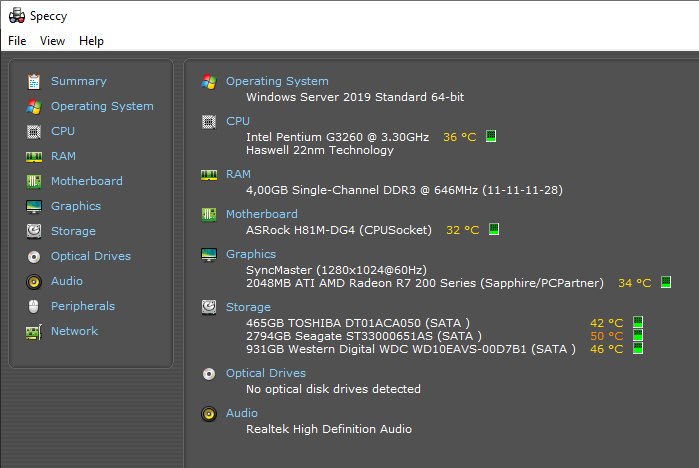699x468 pixels.
Task: Click the green temperature indicator next to CPU 36 °C
Action: (x=491, y=136)
